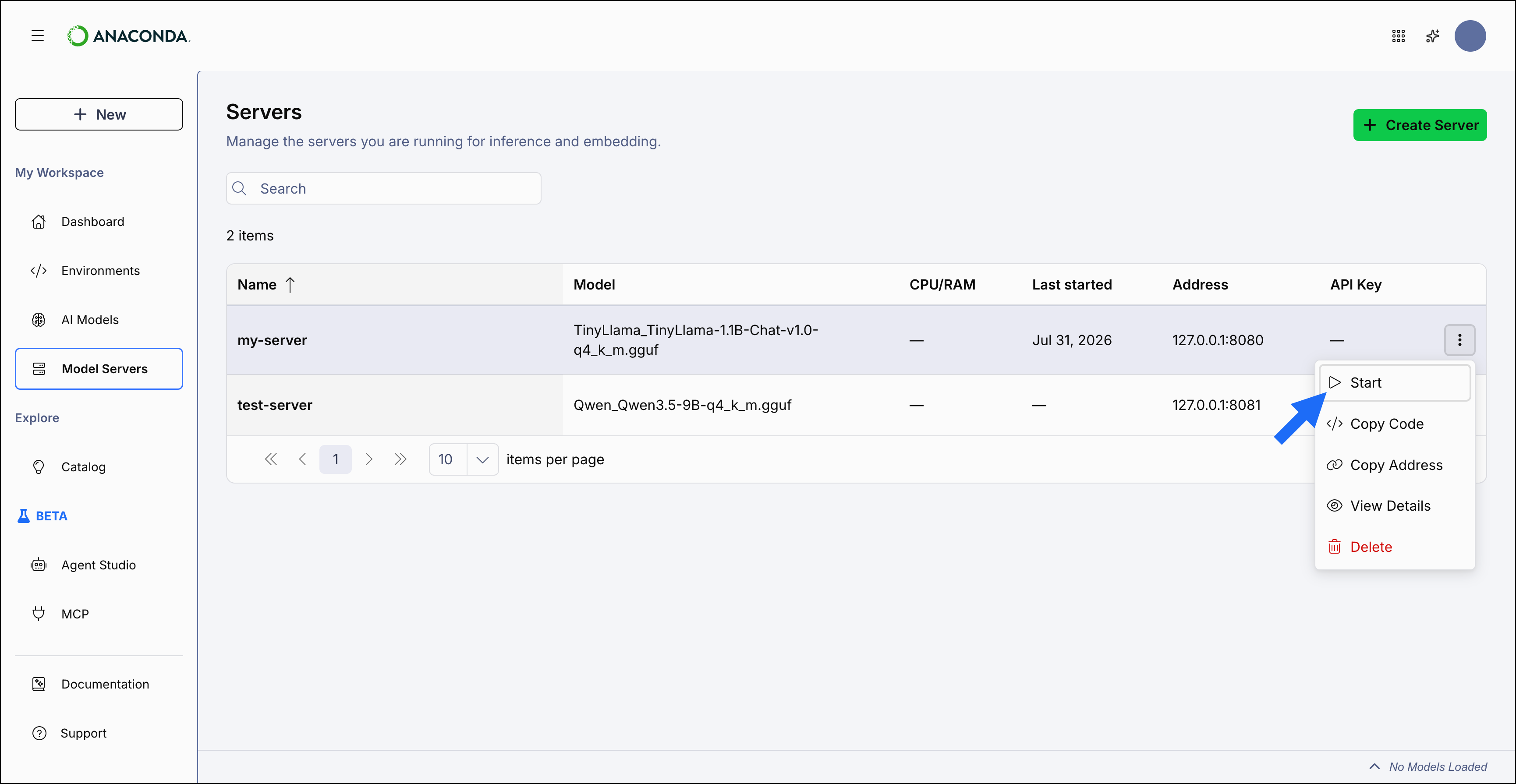1516x784 pixels.
Task: Click the 2 items count text
Action: (x=250, y=235)
